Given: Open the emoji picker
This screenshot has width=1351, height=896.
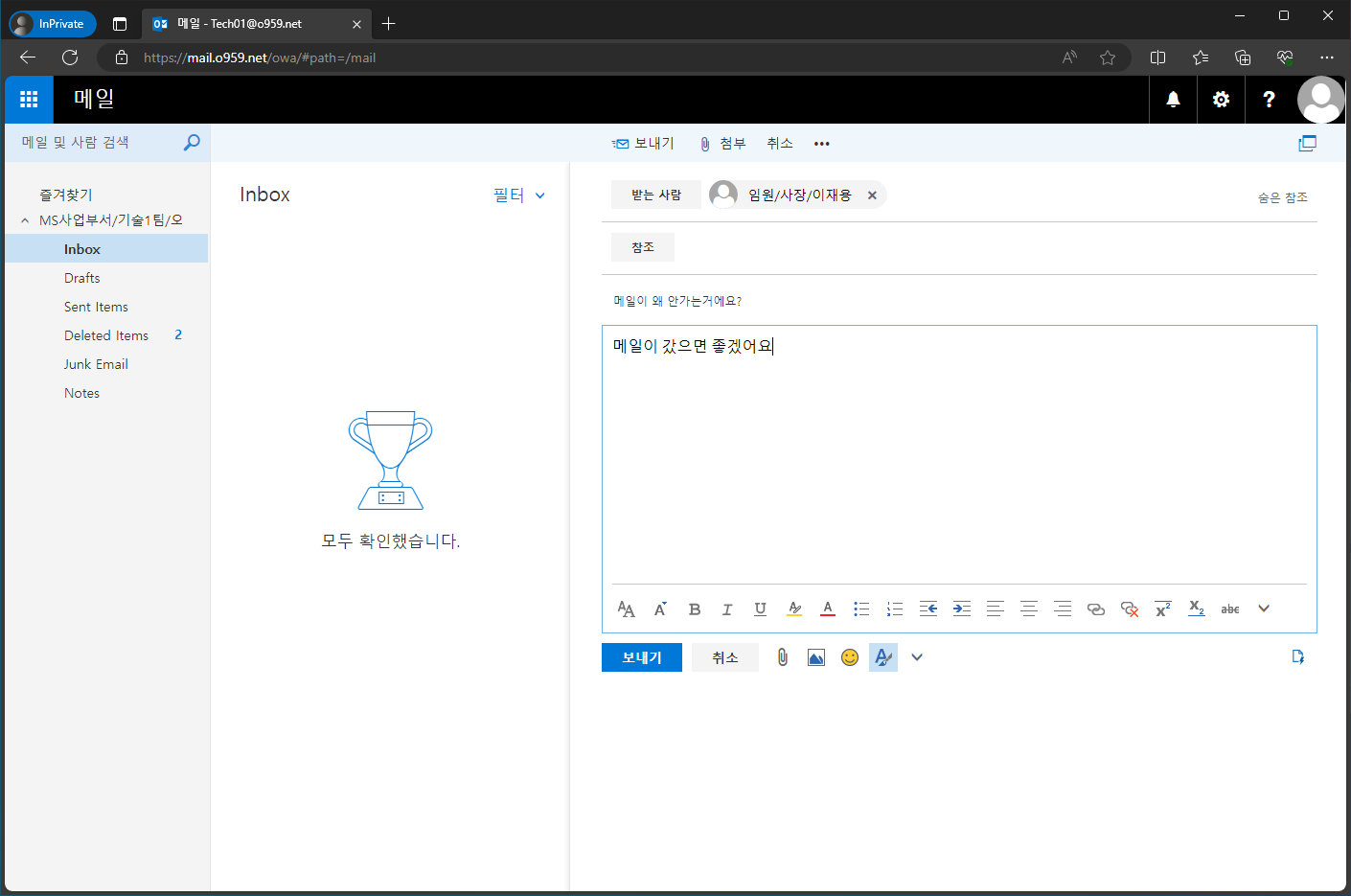Looking at the screenshot, I should pos(850,656).
